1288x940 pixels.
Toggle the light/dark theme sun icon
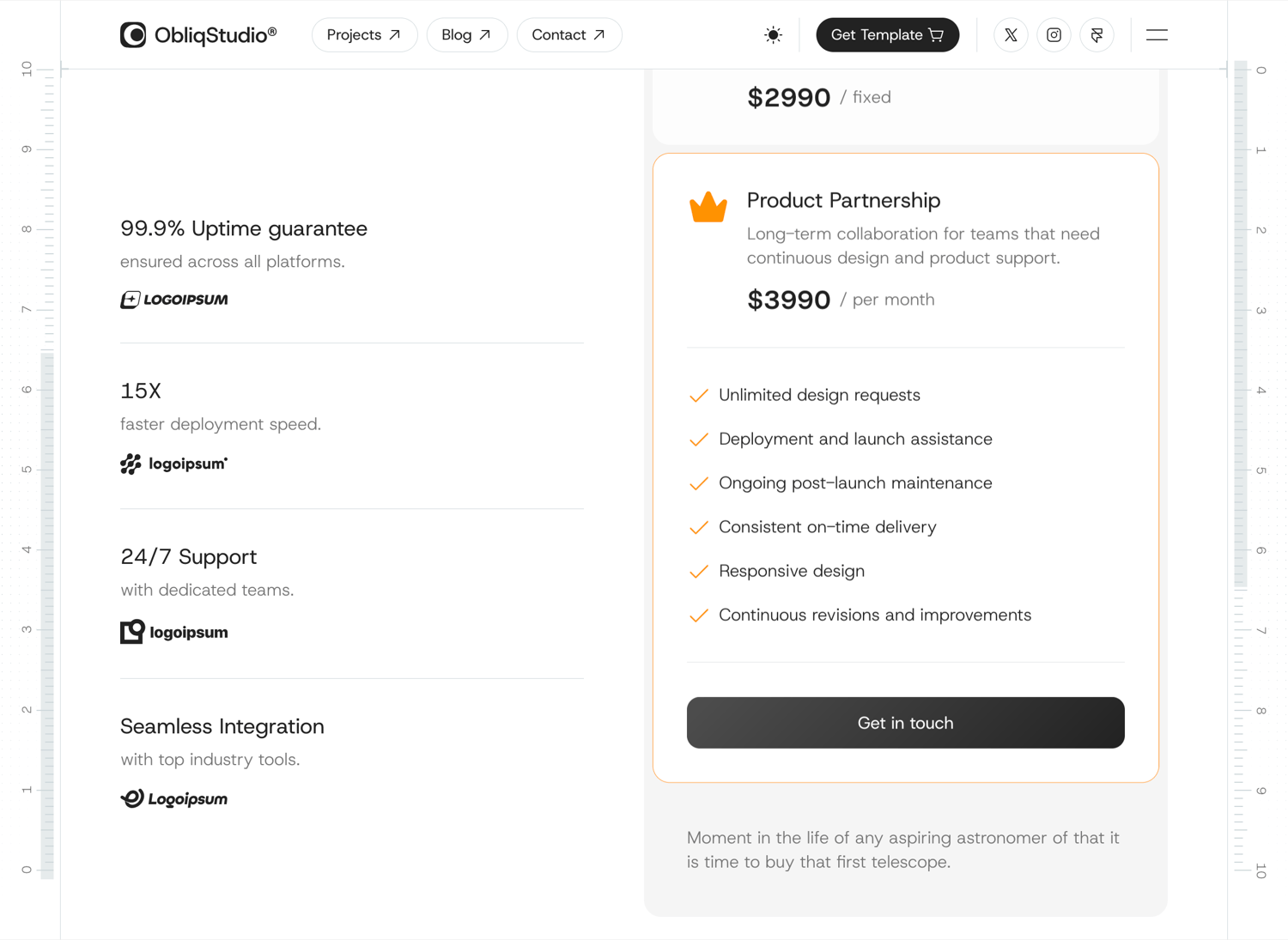773,35
